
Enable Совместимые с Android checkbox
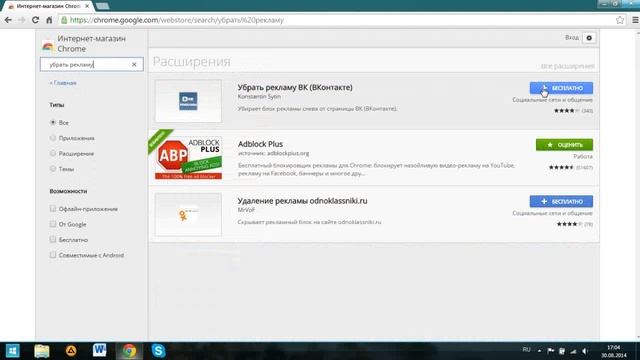tap(53, 255)
